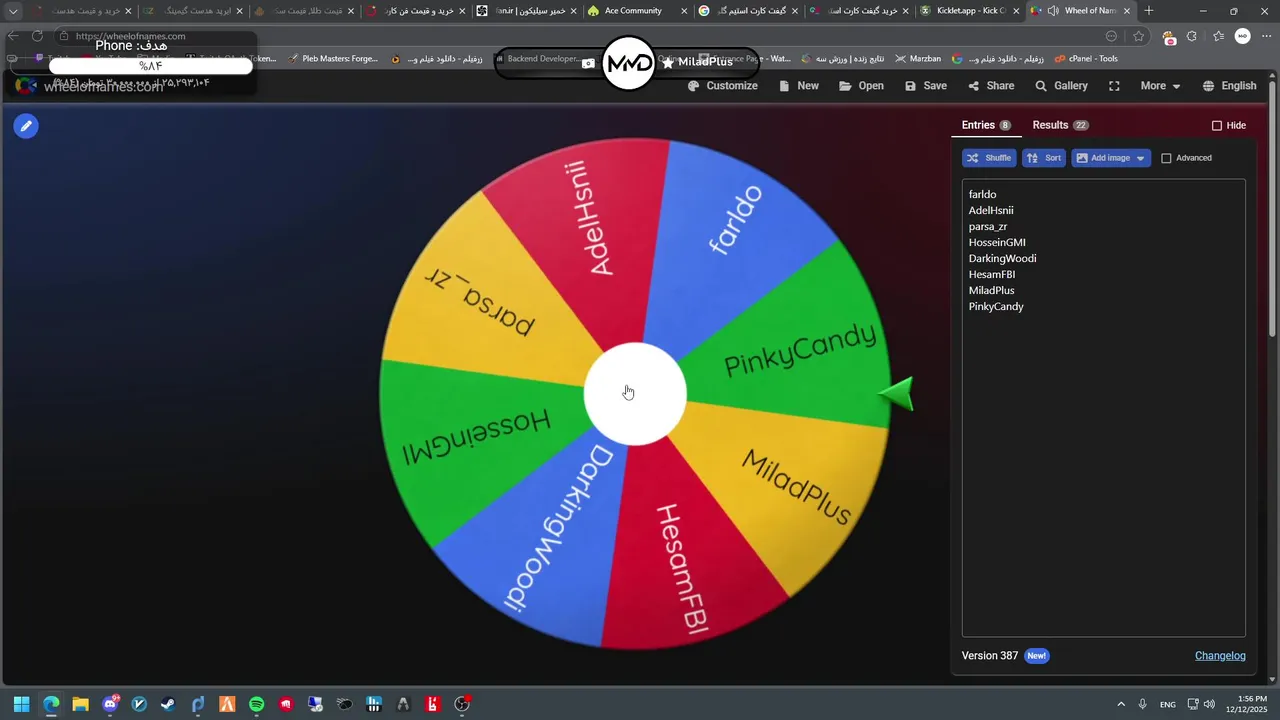Click the blue pencil edit icon

26,126
